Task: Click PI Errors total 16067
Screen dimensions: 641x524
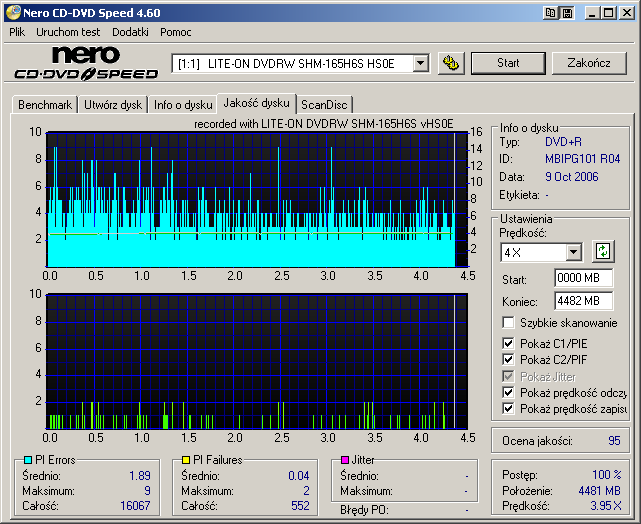Action: click(135, 506)
